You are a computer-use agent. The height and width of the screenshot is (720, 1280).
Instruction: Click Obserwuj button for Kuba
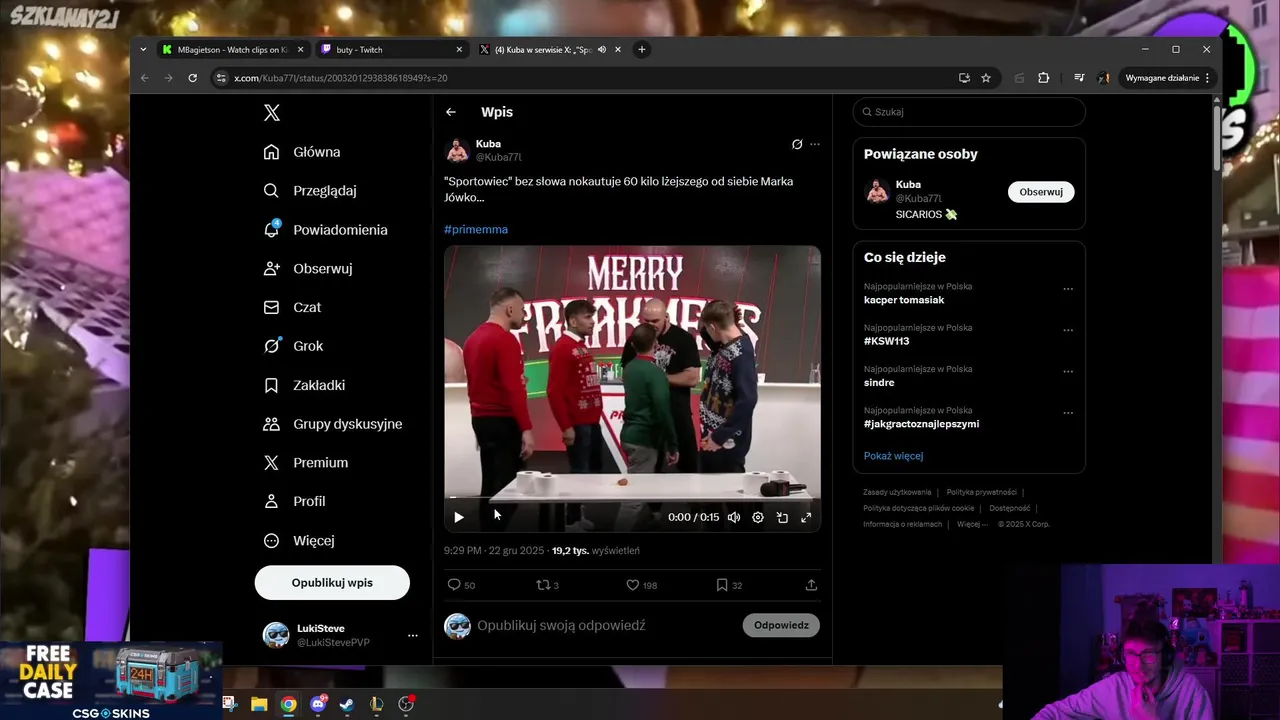(1041, 192)
